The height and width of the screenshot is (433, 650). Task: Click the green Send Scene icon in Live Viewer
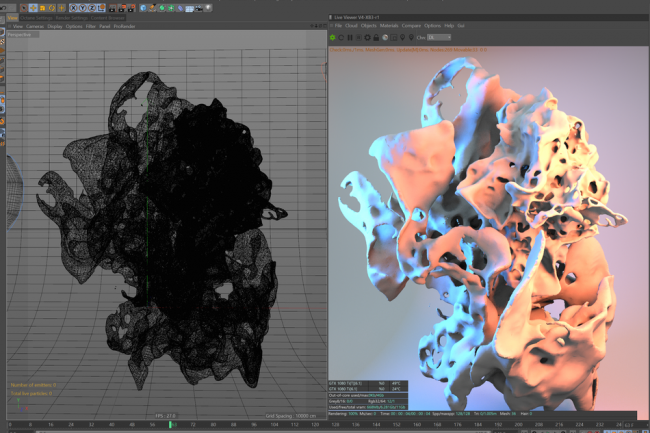[332, 37]
